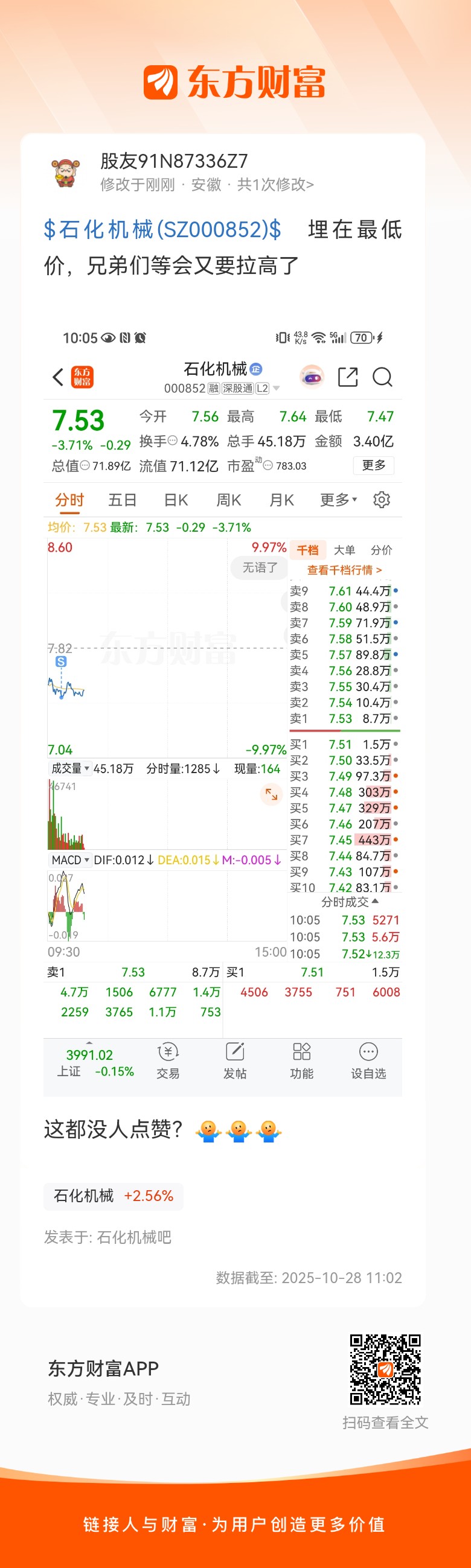Screen dimensions: 471x1568
Task: Tap the 融 margin tag
Action: pos(214,388)
